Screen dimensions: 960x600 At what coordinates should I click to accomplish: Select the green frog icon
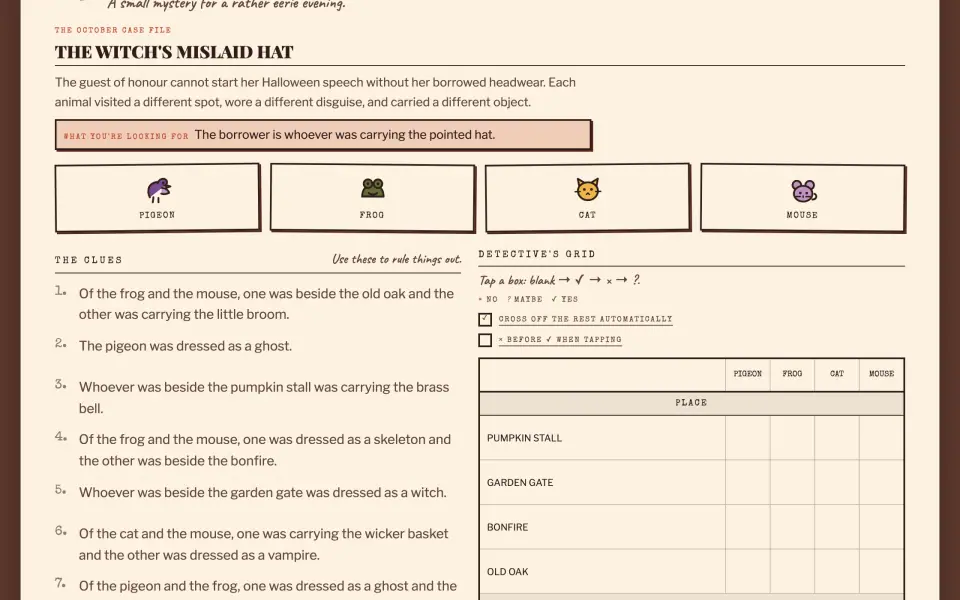coord(372,189)
